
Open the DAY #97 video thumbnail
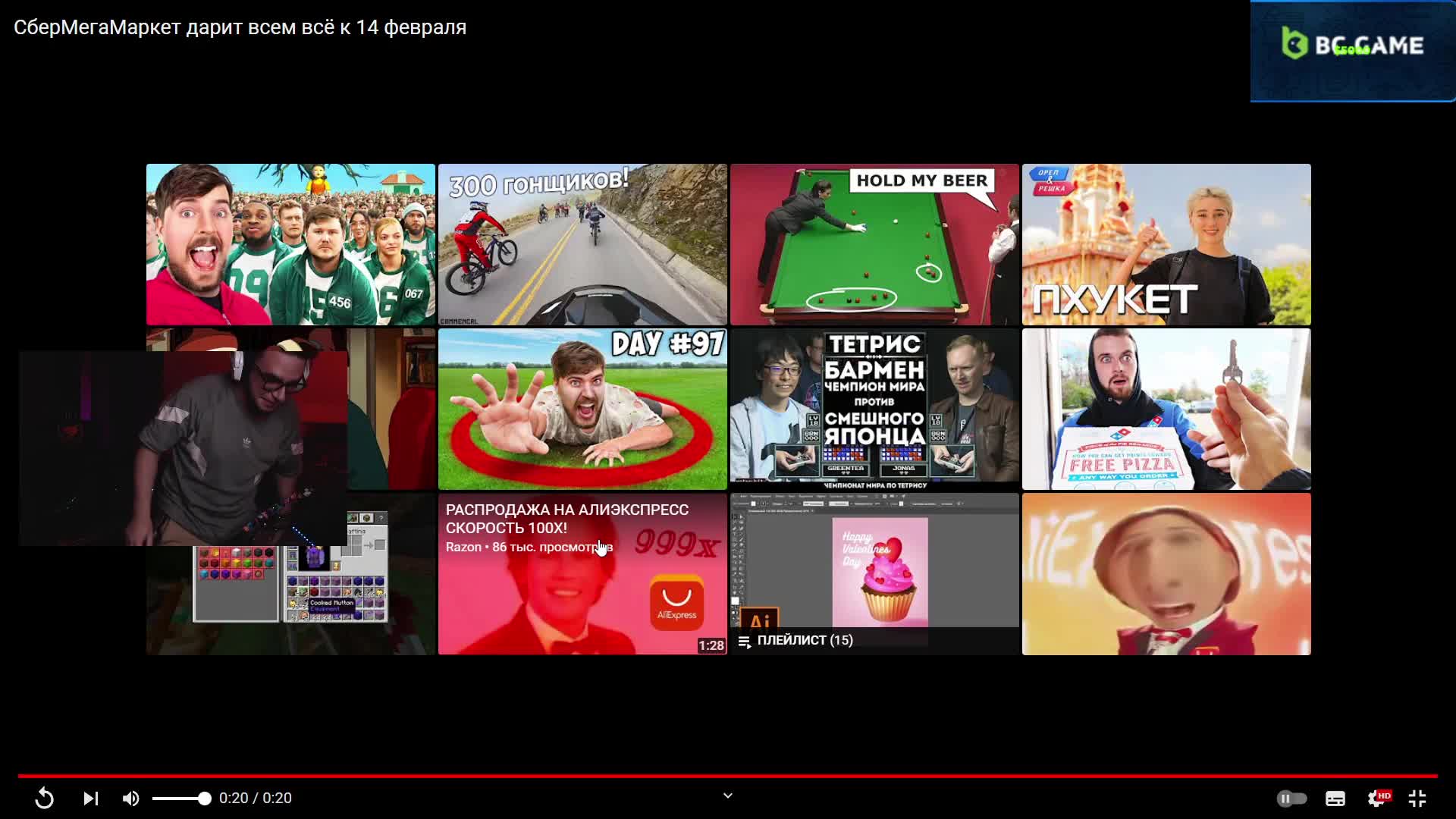coord(582,409)
